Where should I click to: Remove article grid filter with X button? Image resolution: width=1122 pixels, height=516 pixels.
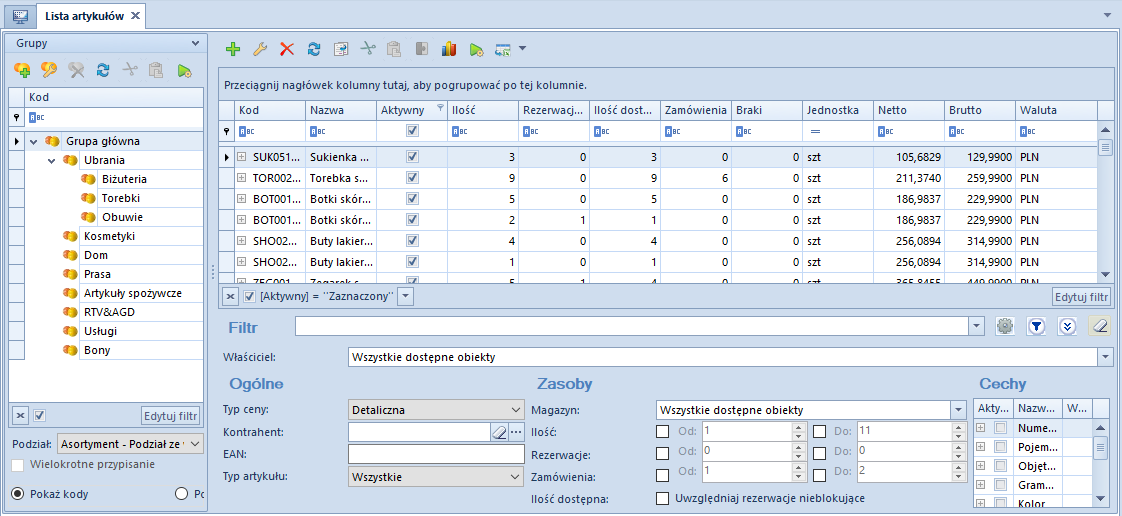click(230, 296)
